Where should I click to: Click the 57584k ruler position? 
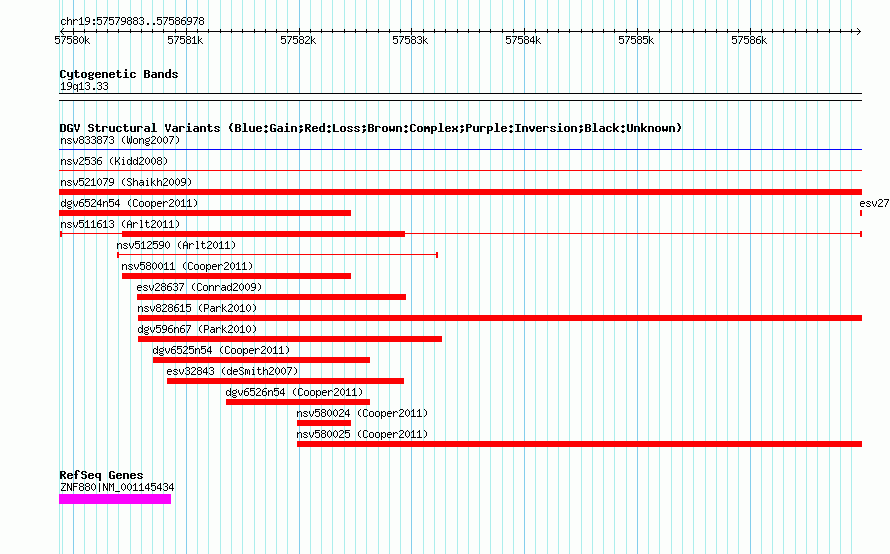(523, 40)
